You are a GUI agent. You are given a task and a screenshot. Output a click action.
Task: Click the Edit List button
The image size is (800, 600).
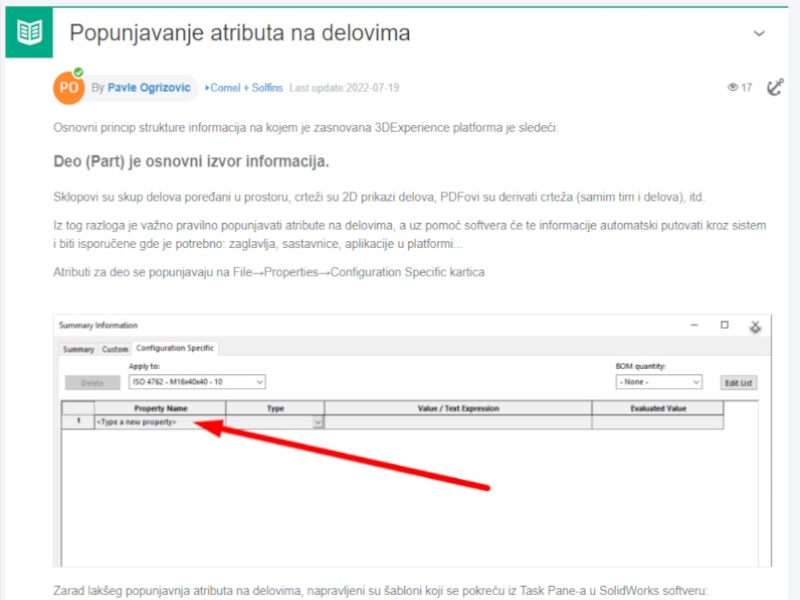(x=738, y=382)
